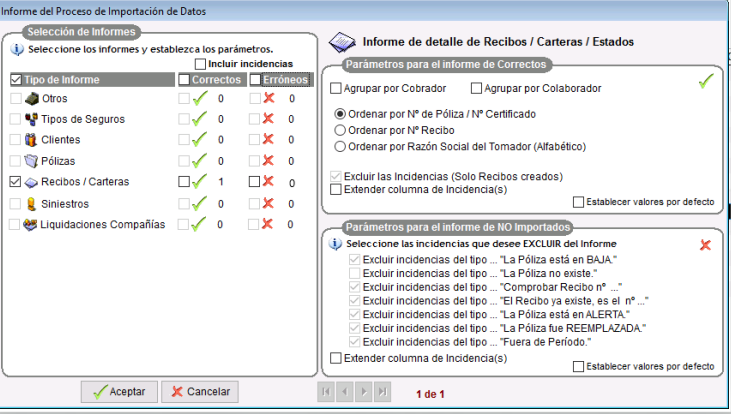Click green checkmark in Clientes row
Image resolution: width=731 pixels, height=414 pixels.
(x=200, y=139)
